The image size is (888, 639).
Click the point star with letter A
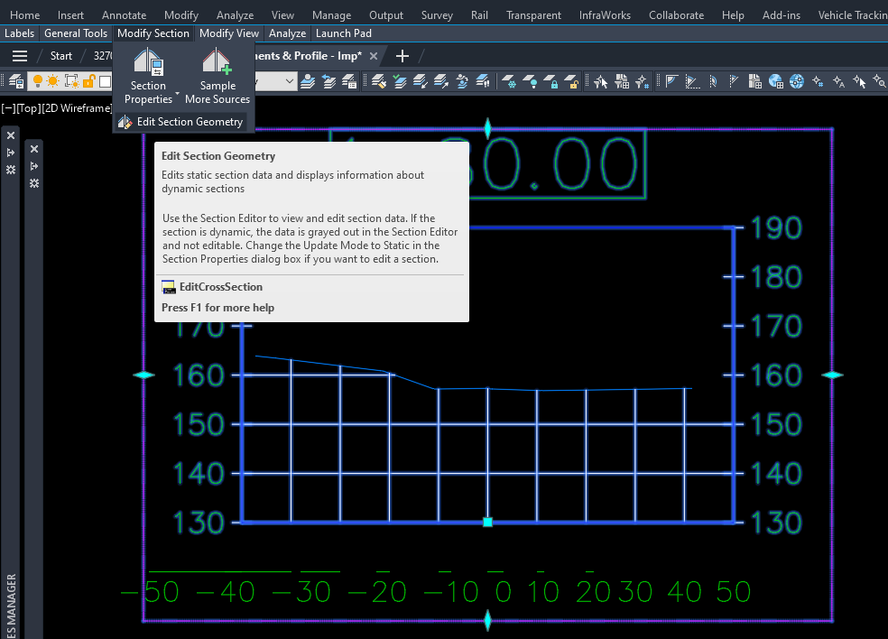coord(839,82)
